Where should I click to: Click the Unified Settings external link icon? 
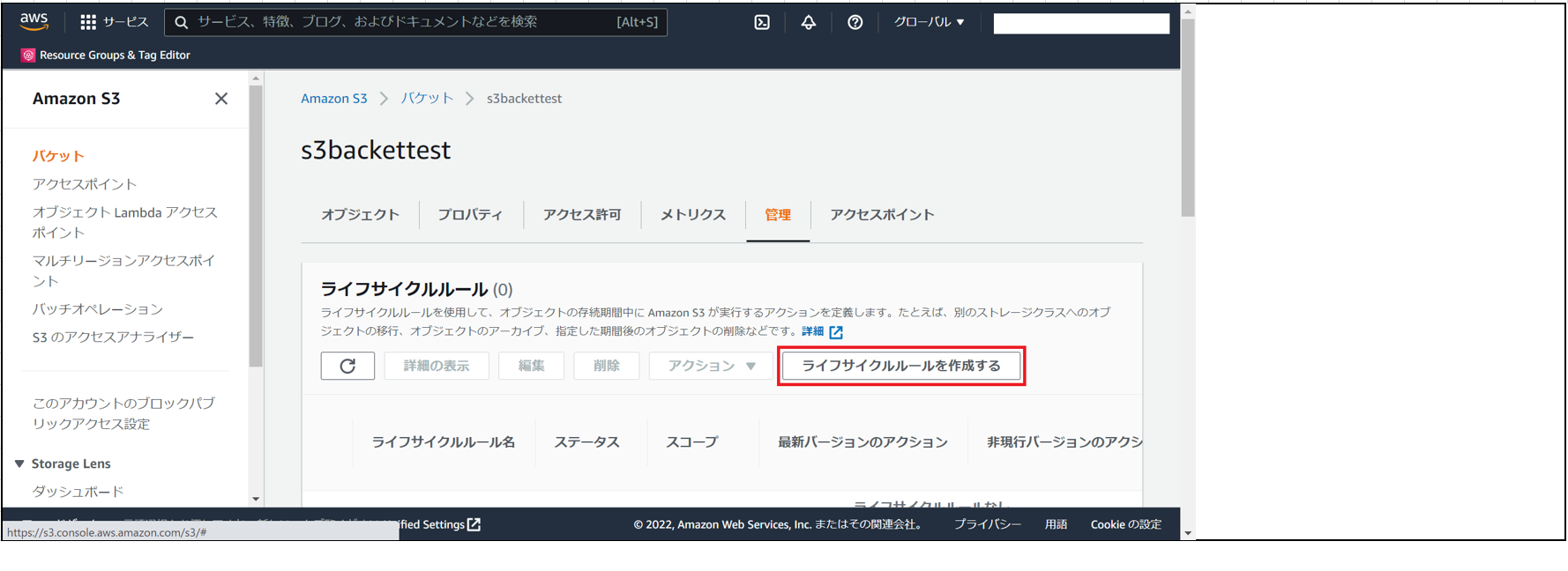pos(474,524)
